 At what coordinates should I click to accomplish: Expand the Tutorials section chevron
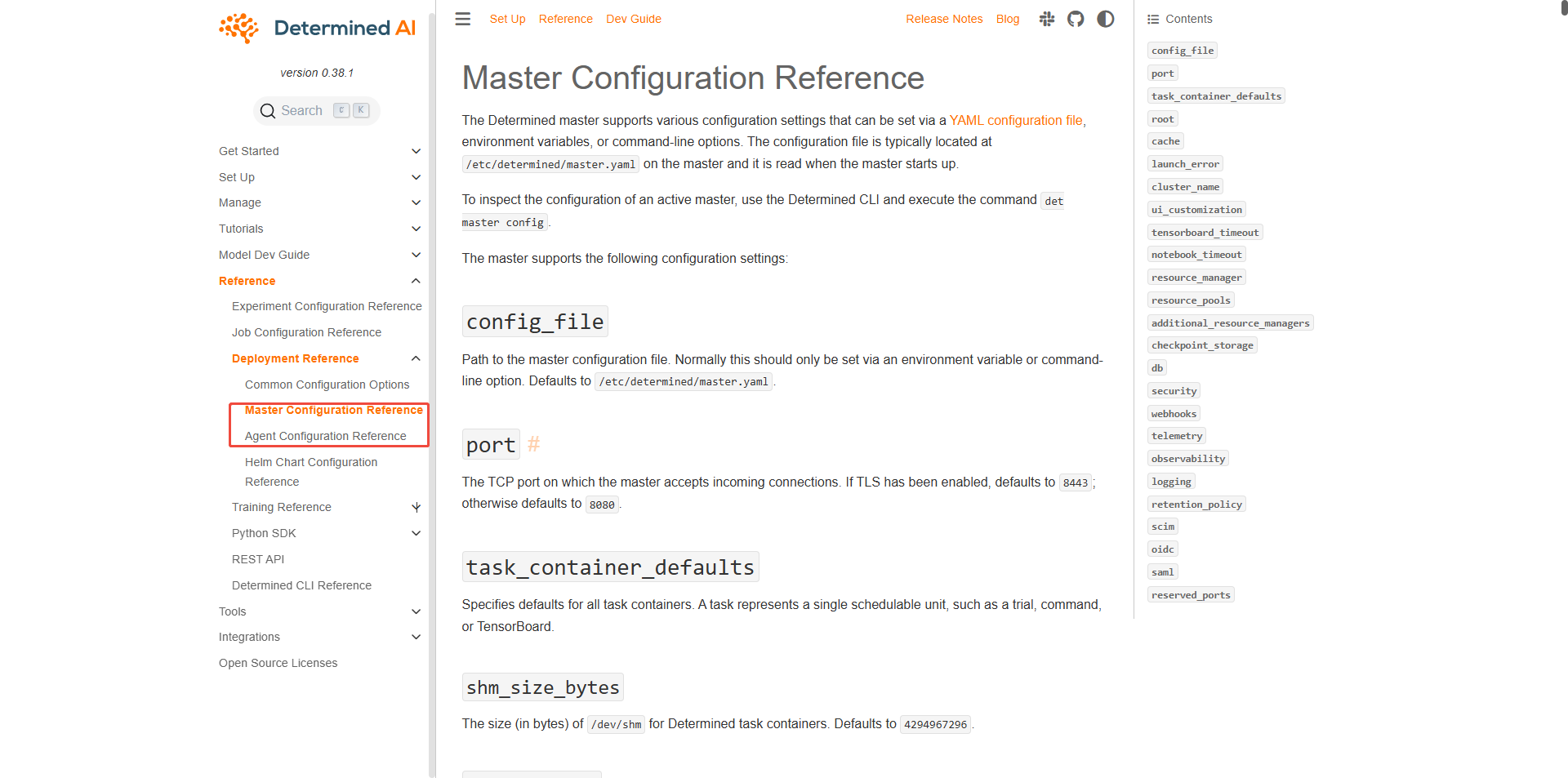tap(416, 229)
